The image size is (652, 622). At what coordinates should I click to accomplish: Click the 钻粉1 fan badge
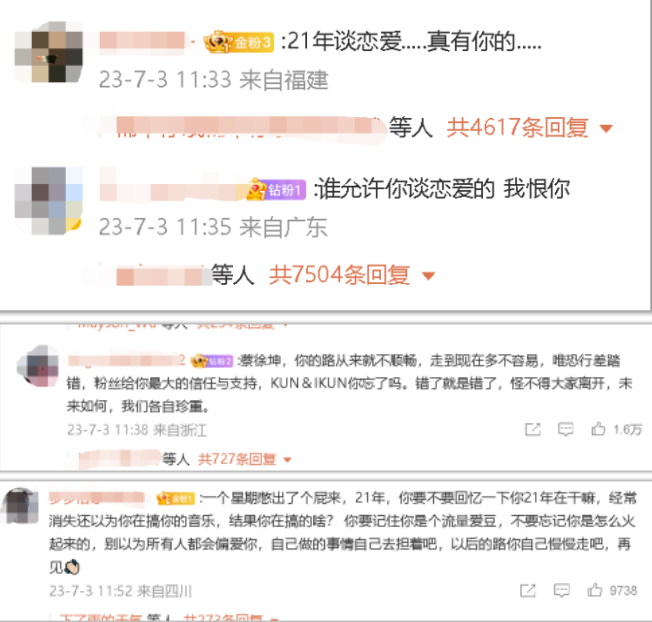click(x=277, y=190)
